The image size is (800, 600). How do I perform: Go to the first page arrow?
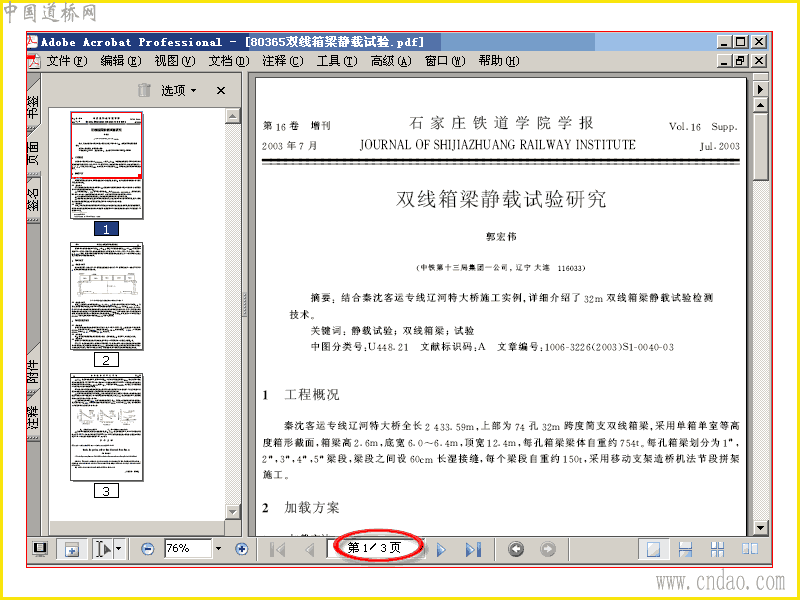click(277, 549)
